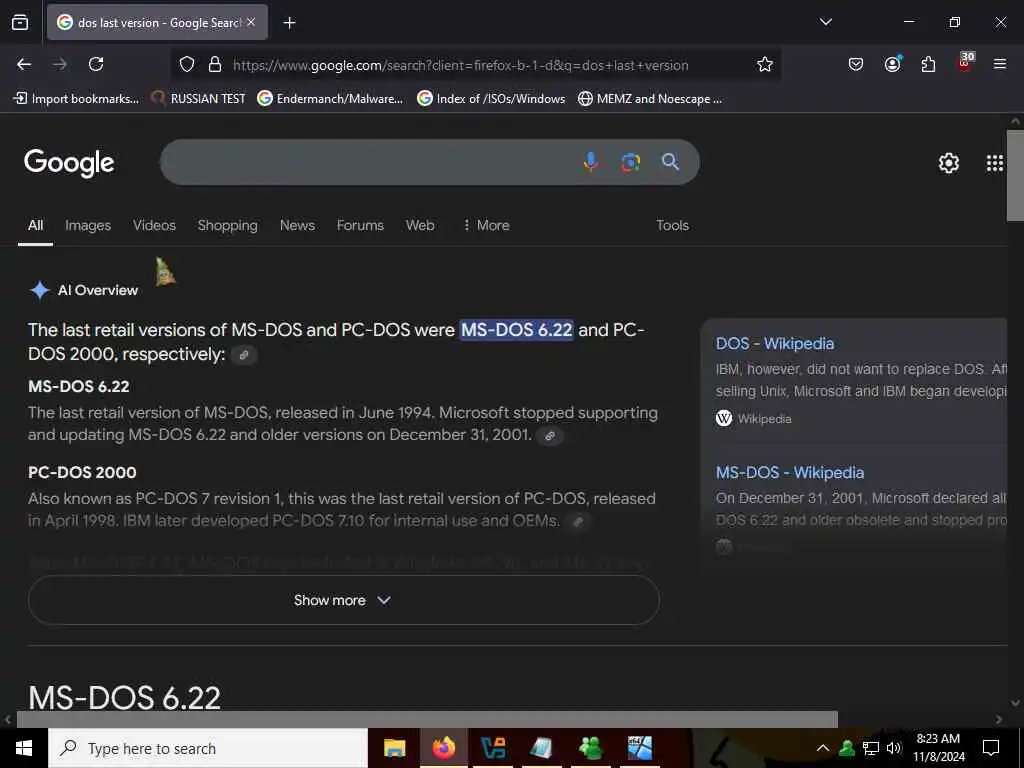Open the list all tabs chevron
Image resolution: width=1024 pixels, height=768 pixels.
825,22
